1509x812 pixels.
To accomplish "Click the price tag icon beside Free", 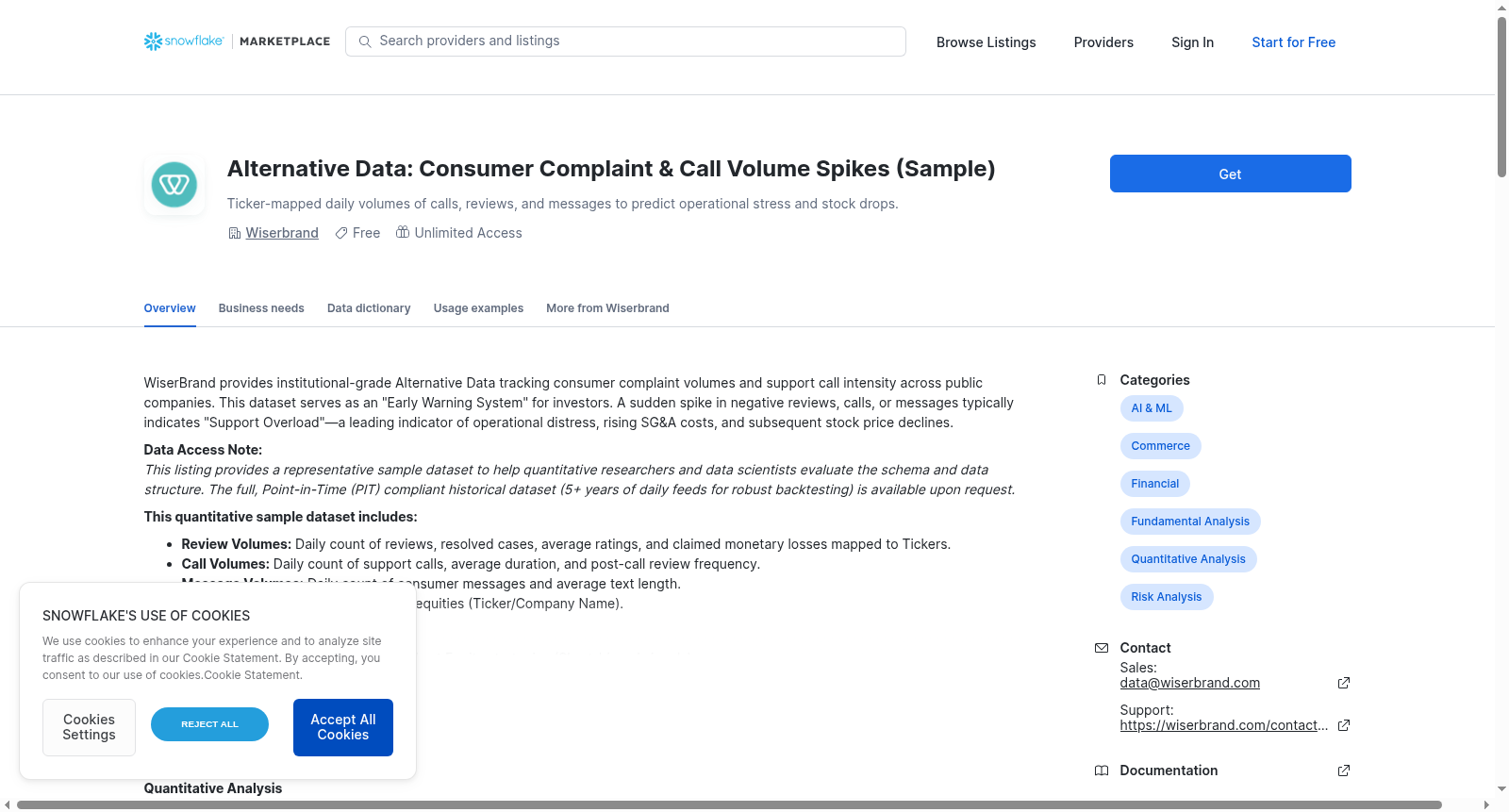I will coord(341,233).
